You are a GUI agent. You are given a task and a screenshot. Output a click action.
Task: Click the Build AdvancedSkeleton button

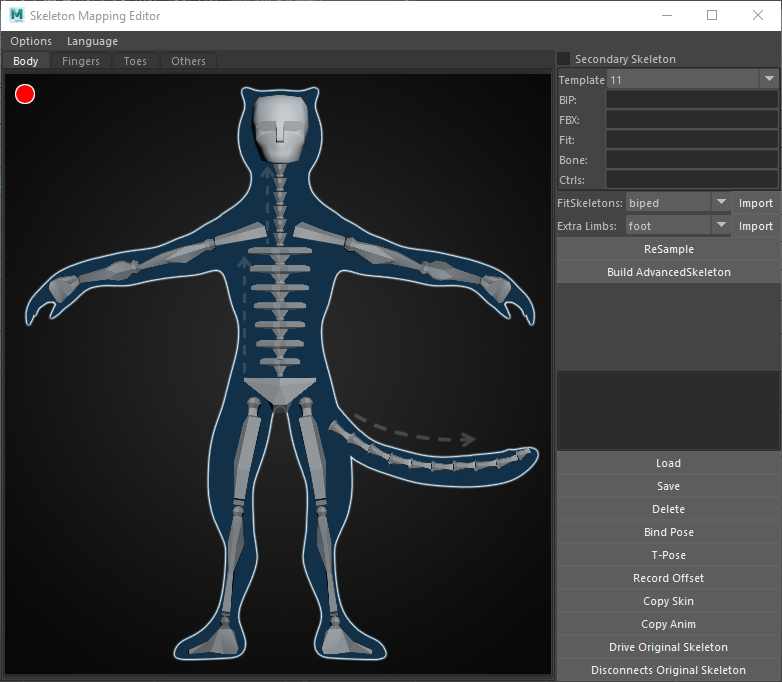668,272
